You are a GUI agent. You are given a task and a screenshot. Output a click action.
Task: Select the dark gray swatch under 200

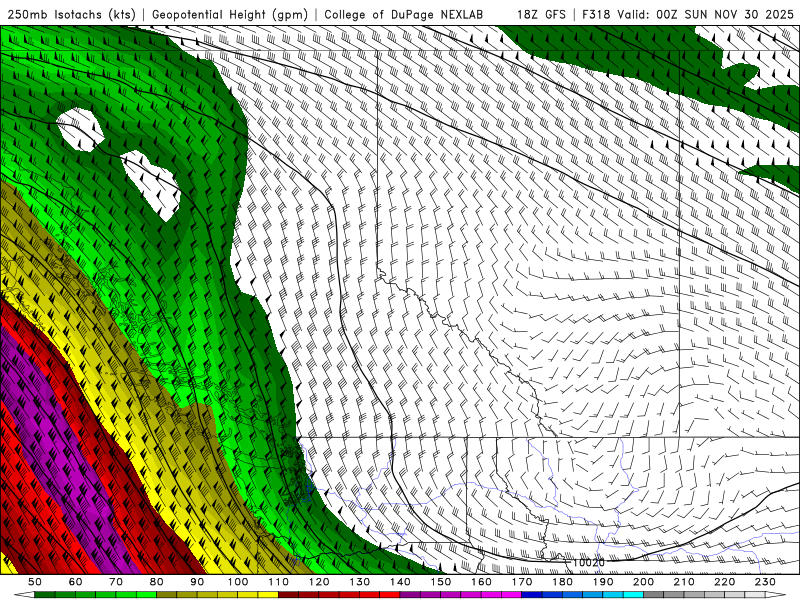pyautogui.click(x=653, y=594)
